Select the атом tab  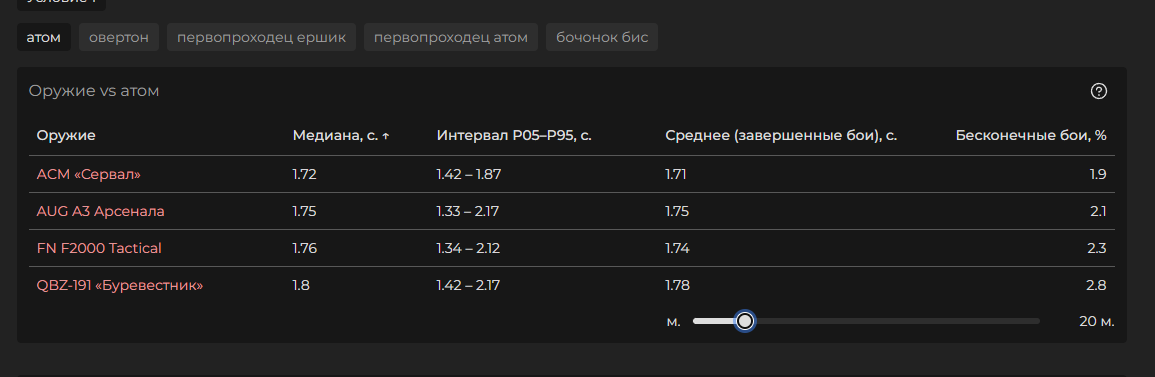pyautogui.click(x=43, y=37)
